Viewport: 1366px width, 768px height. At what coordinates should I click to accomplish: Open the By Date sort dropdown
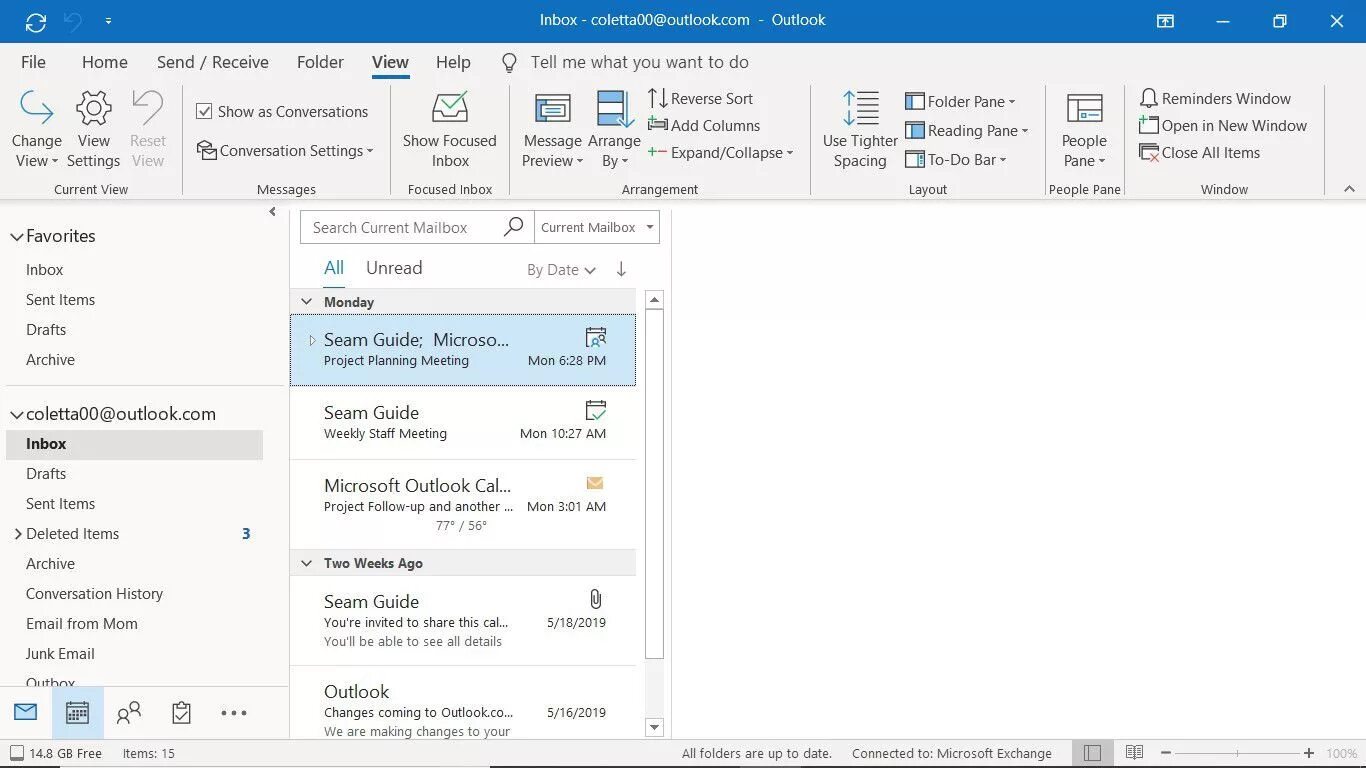tap(561, 270)
